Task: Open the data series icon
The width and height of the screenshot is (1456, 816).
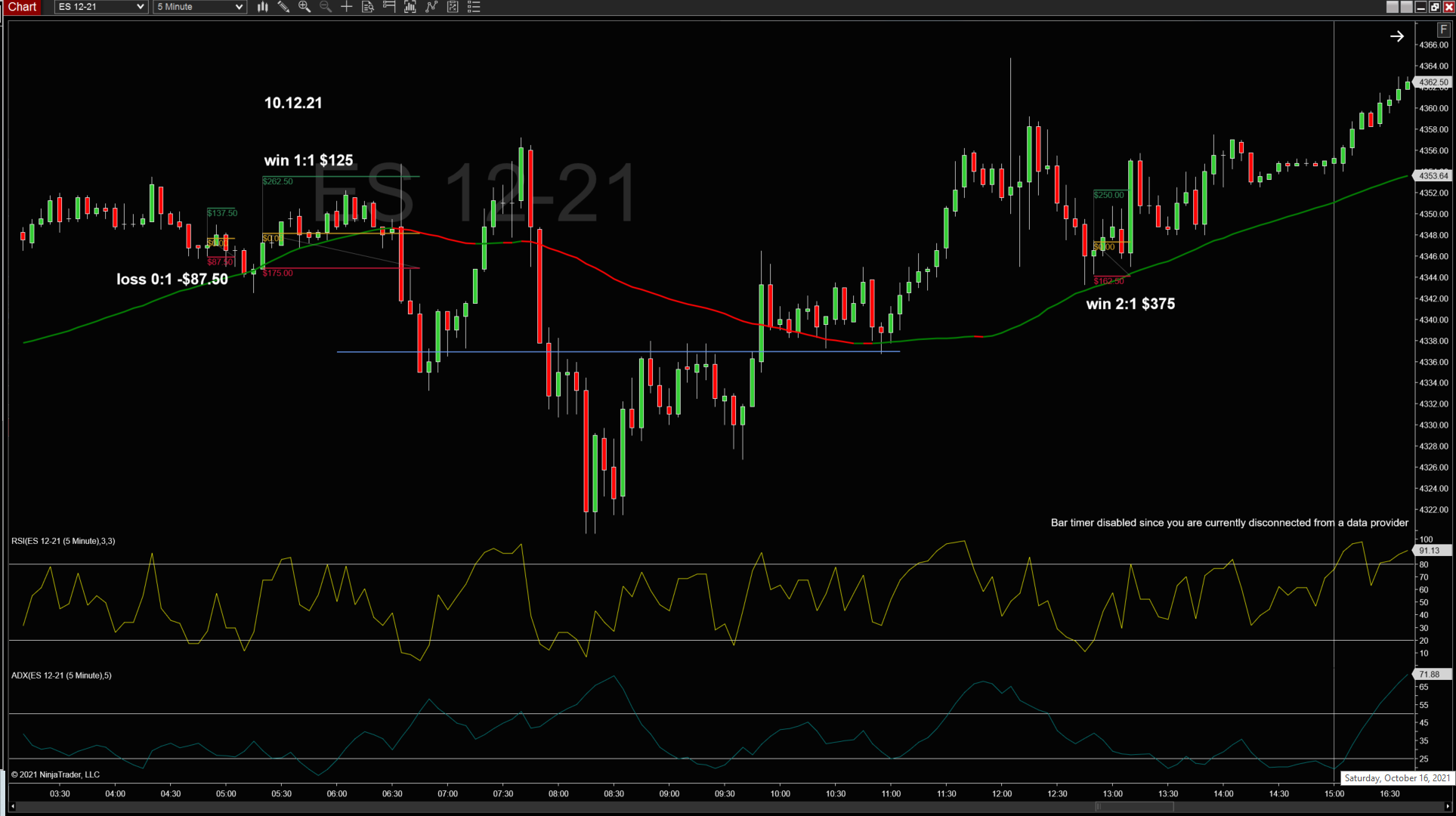Action: coord(410,7)
